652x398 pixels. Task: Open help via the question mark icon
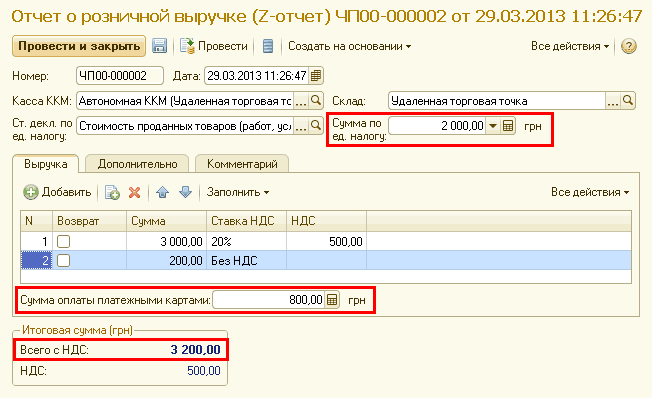point(628,46)
